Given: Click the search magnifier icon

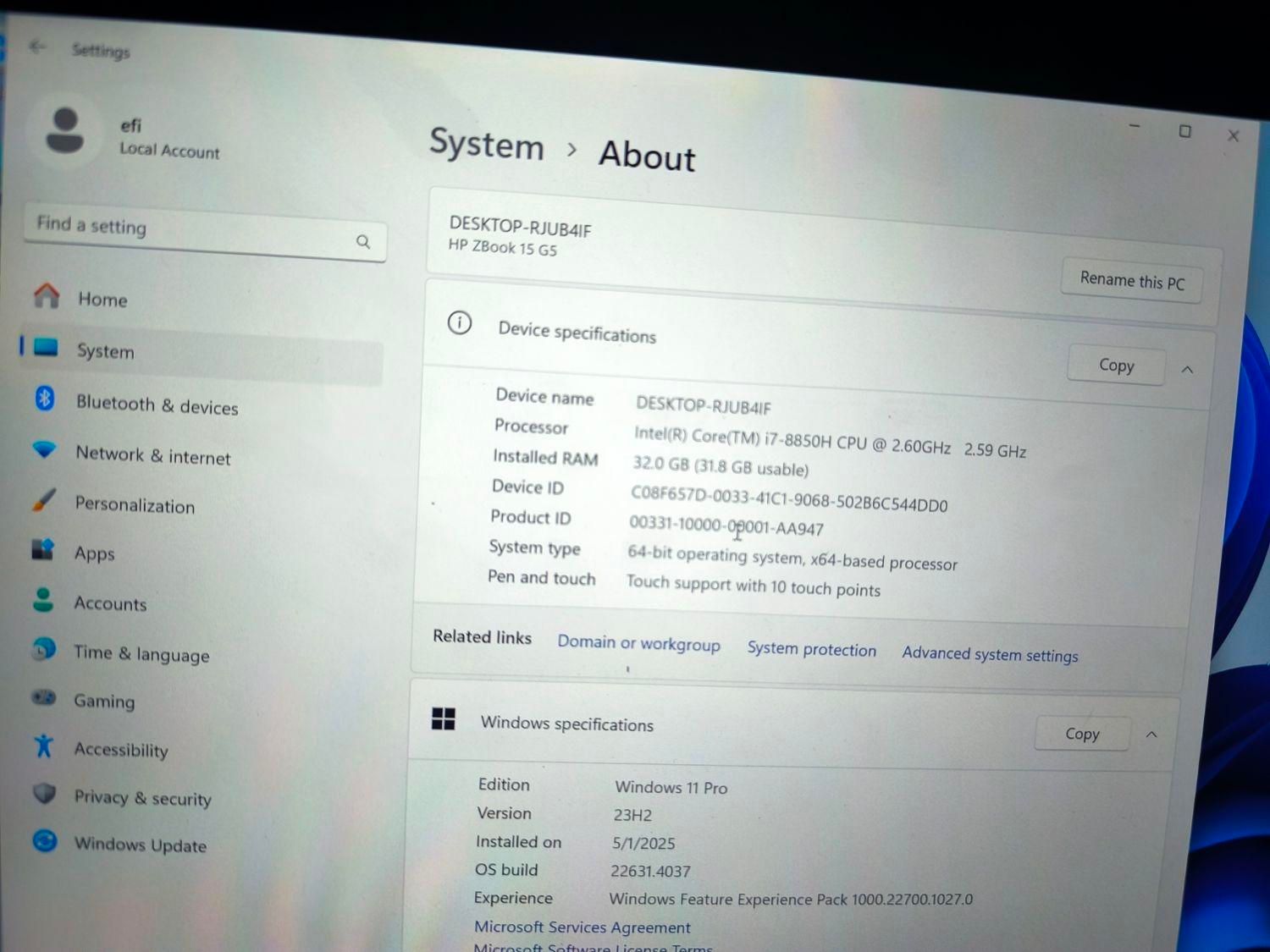Looking at the screenshot, I should [x=363, y=242].
